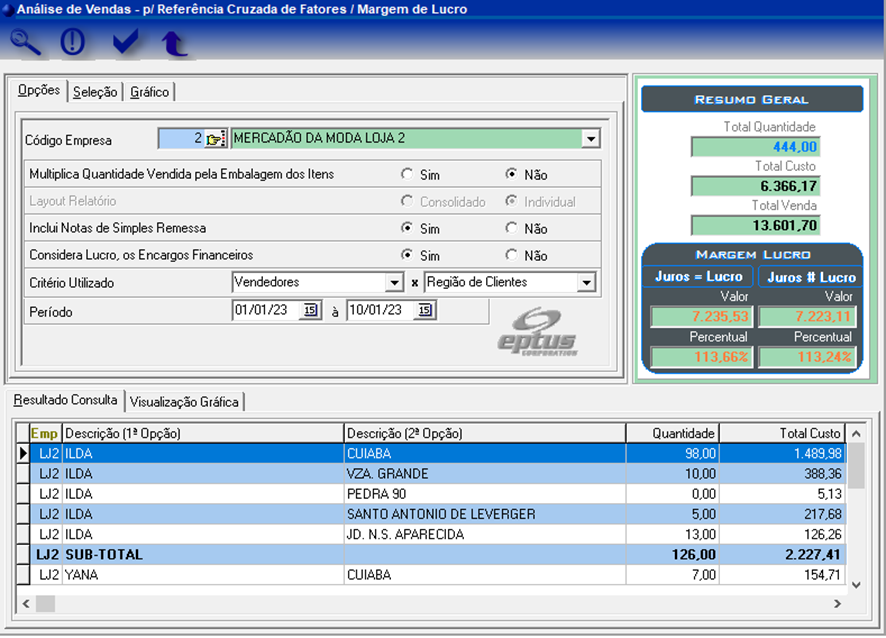
Task: Select Não for Inclui Notas de Simples Remessa
Action: click(x=512, y=228)
